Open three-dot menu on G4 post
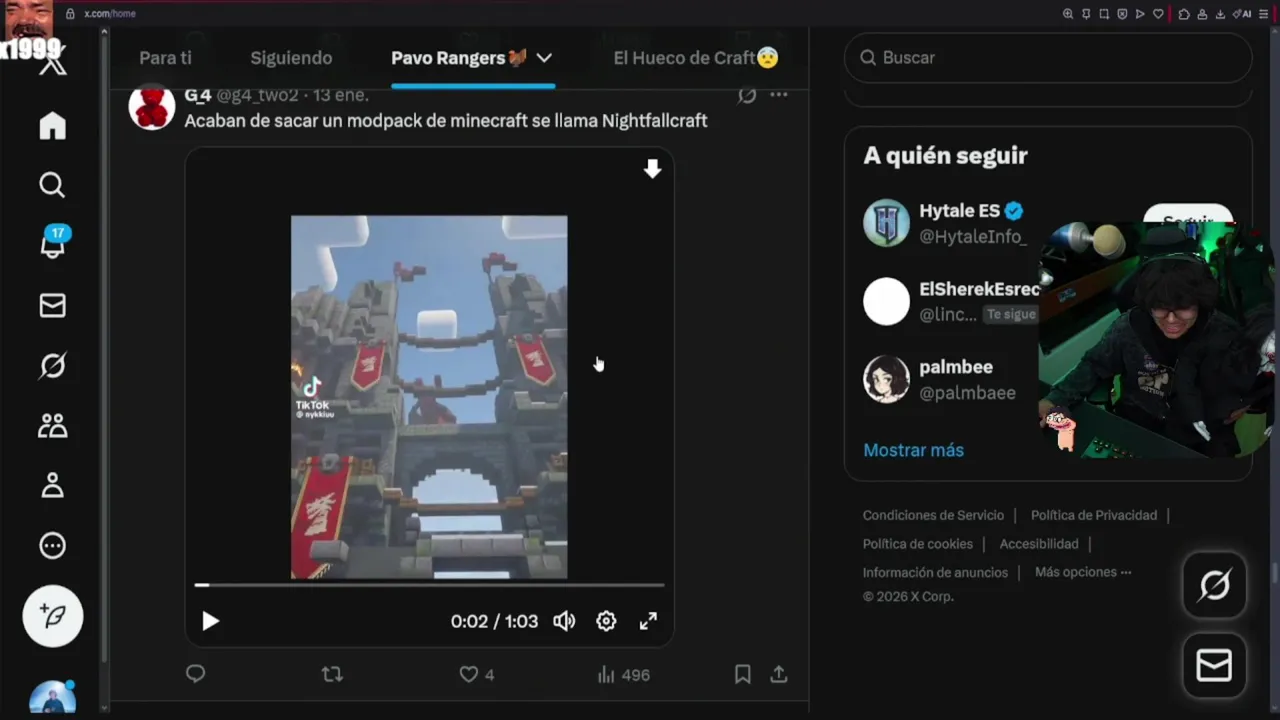This screenshot has width=1280, height=720. pyautogui.click(x=779, y=95)
